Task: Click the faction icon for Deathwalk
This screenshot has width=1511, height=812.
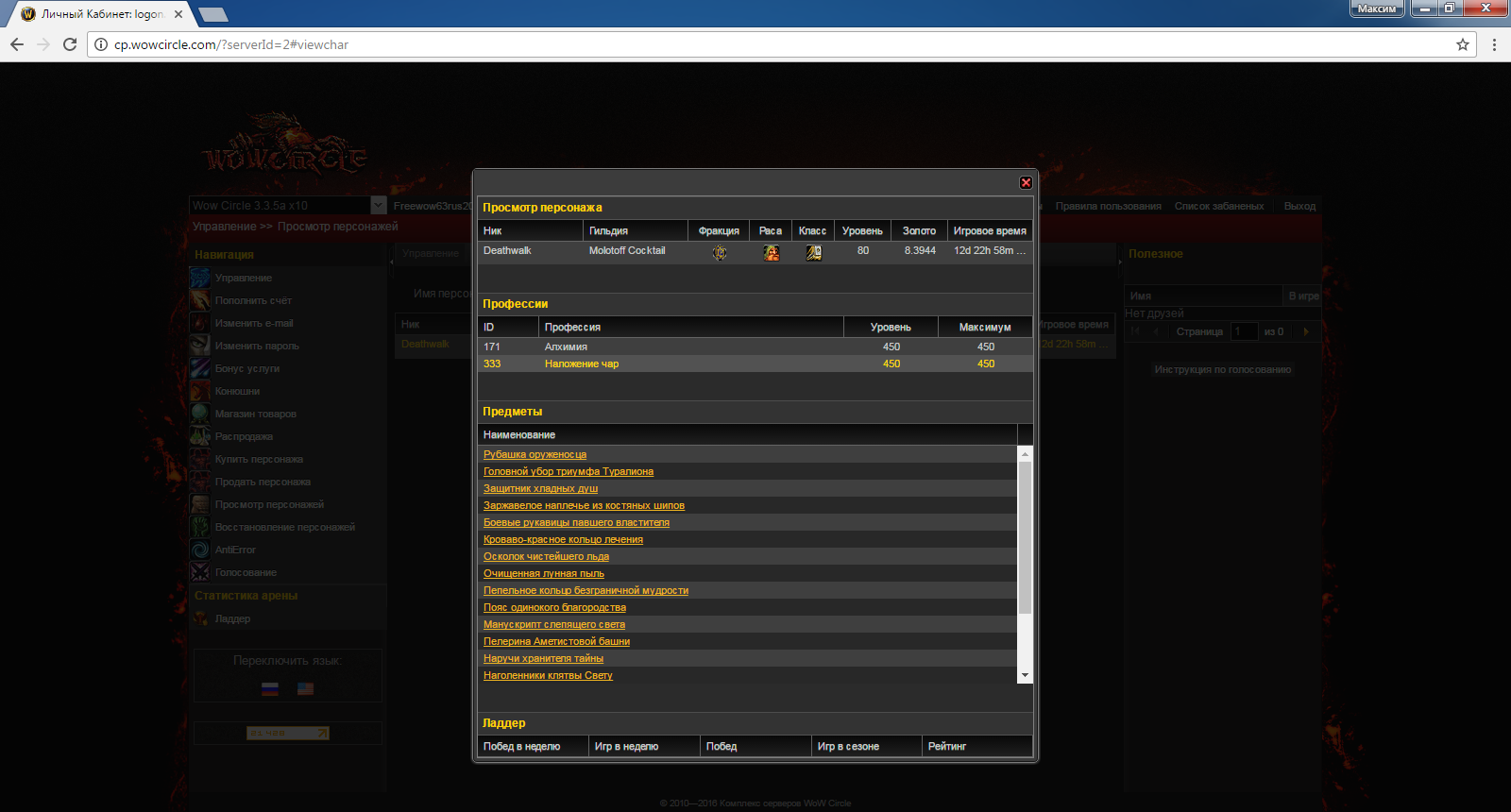Action: pyautogui.click(x=720, y=252)
